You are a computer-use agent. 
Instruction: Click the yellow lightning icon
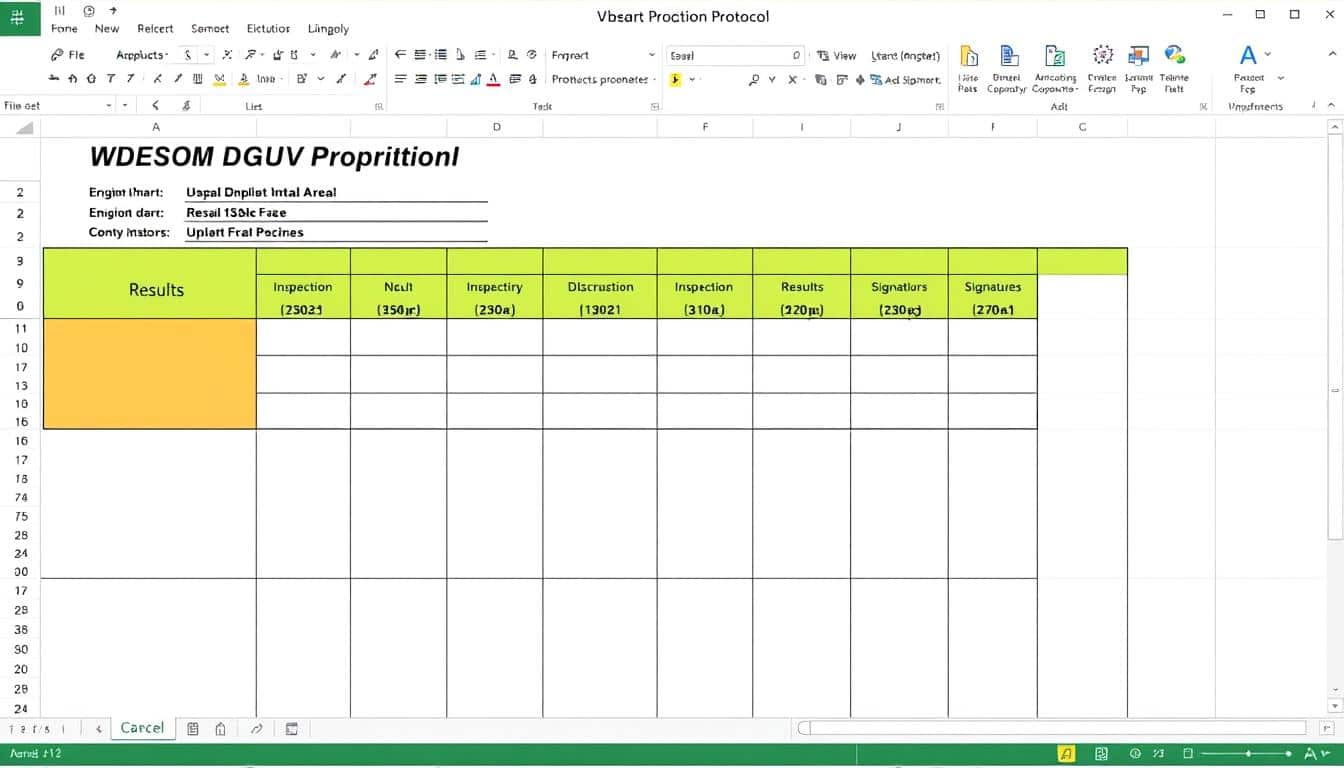[675, 79]
